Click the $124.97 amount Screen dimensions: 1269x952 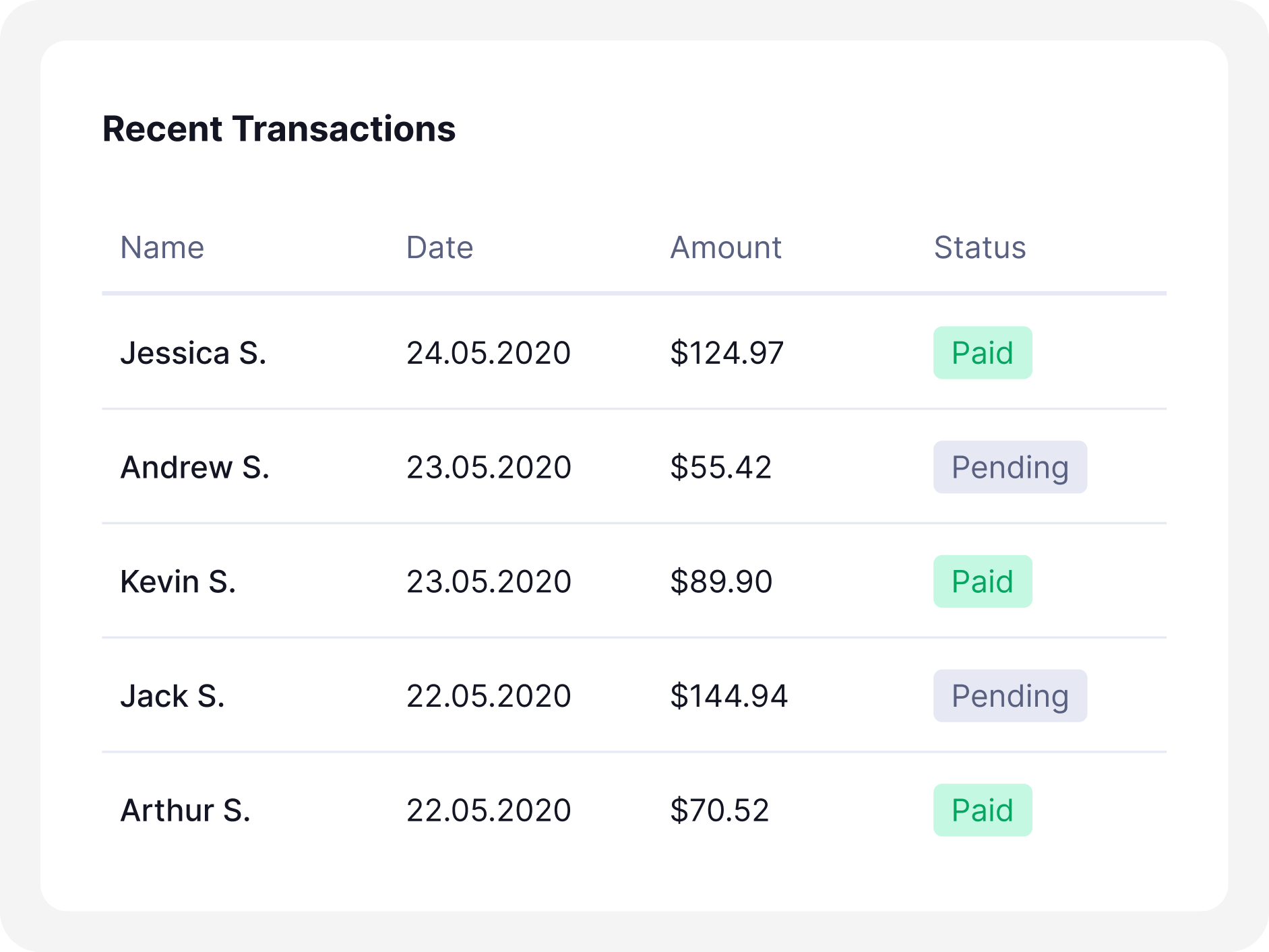[x=726, y=353]
